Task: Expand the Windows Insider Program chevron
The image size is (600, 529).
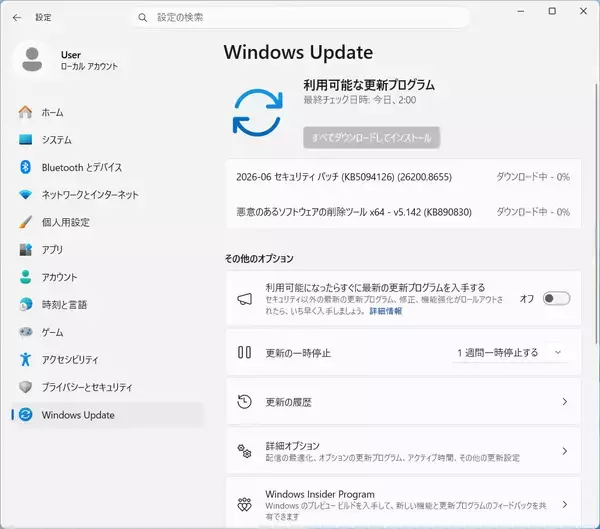Action: coord(565,505)
